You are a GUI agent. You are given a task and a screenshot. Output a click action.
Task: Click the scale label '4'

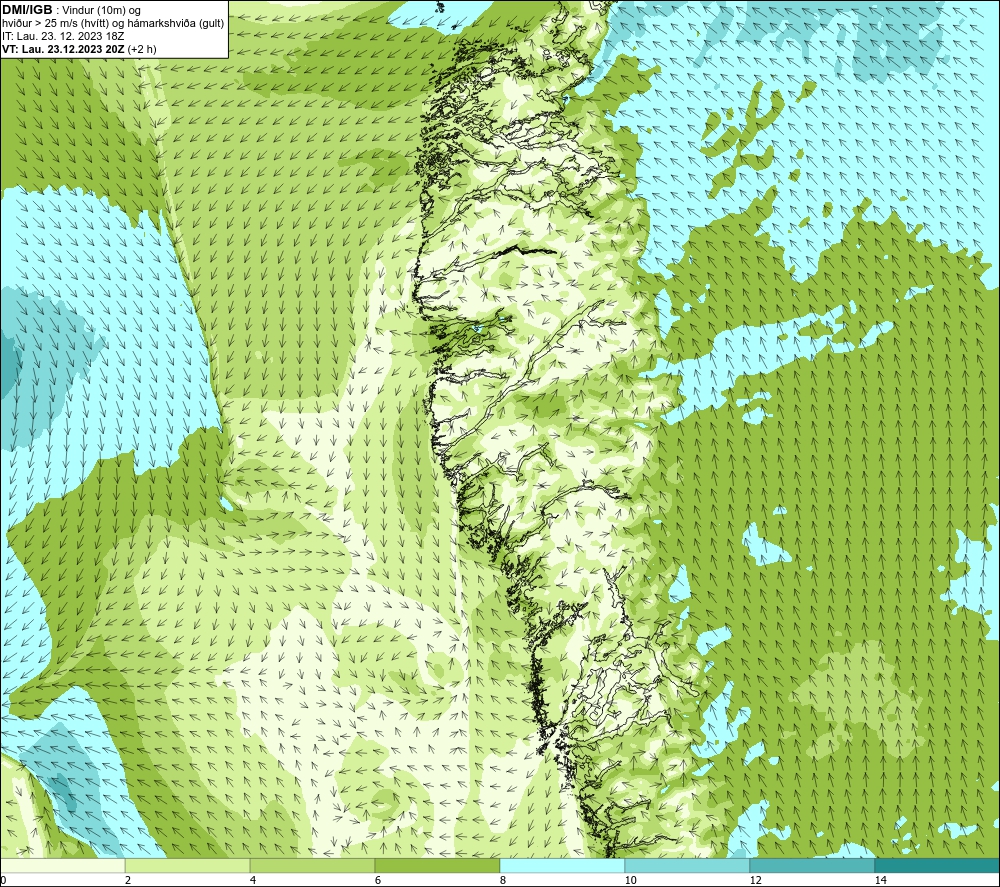coord(253,880)
